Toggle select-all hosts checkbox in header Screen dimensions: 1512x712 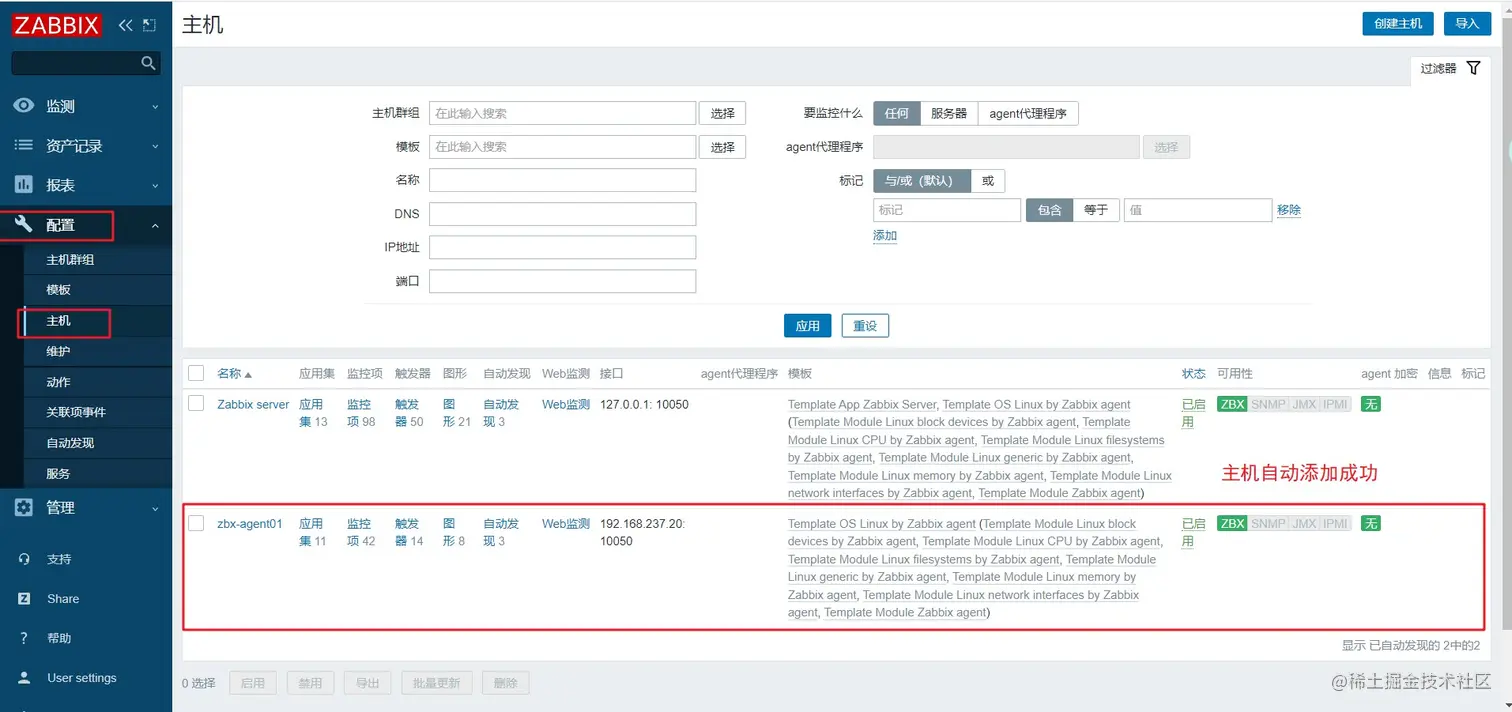(x=196, y=373)
